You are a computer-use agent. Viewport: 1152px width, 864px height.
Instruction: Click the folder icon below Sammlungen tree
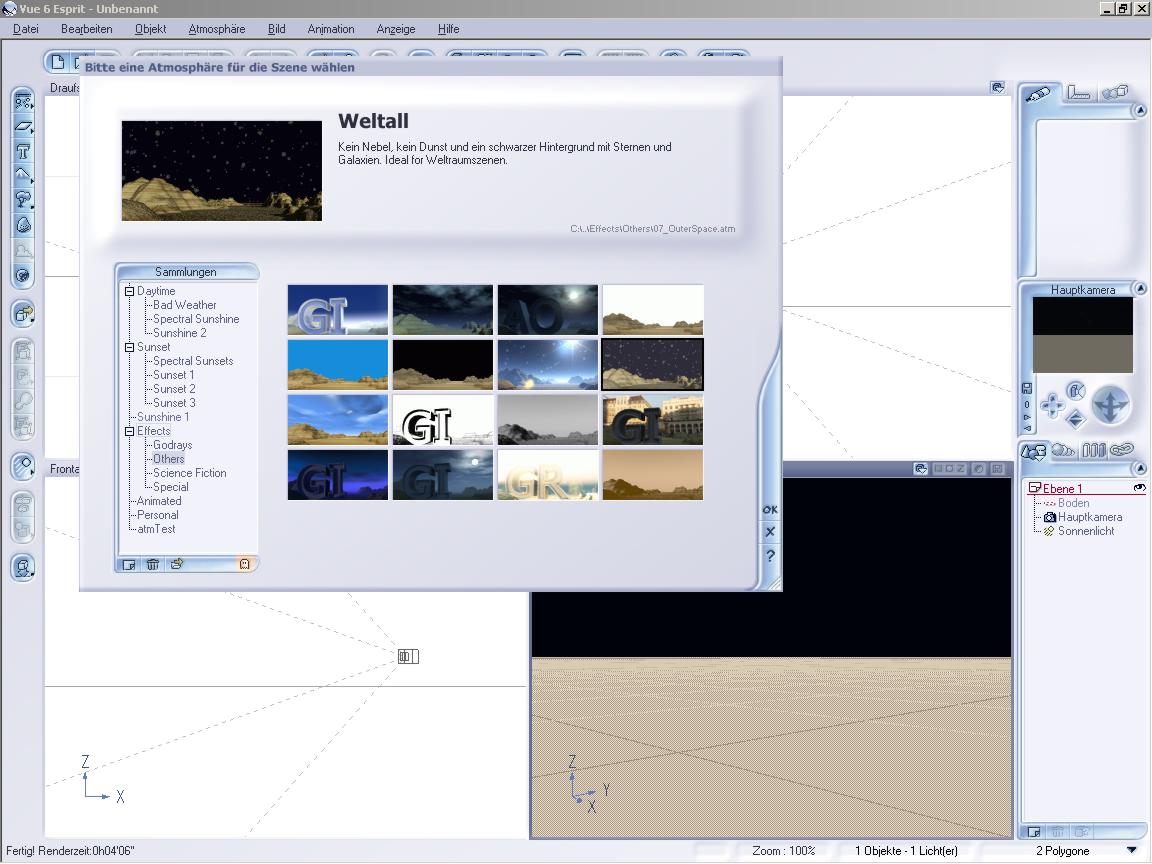(x=177, y=564)
